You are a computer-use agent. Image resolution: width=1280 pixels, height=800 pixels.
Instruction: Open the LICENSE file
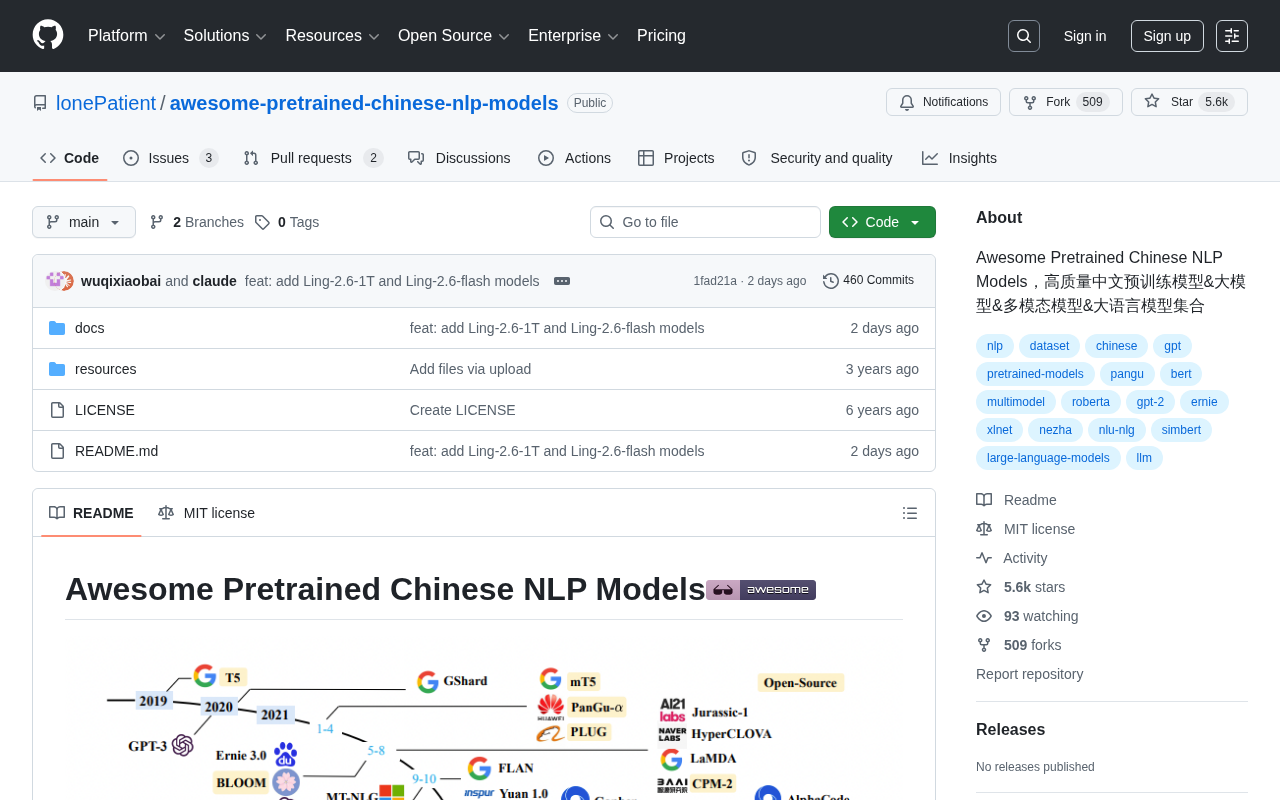105,410
